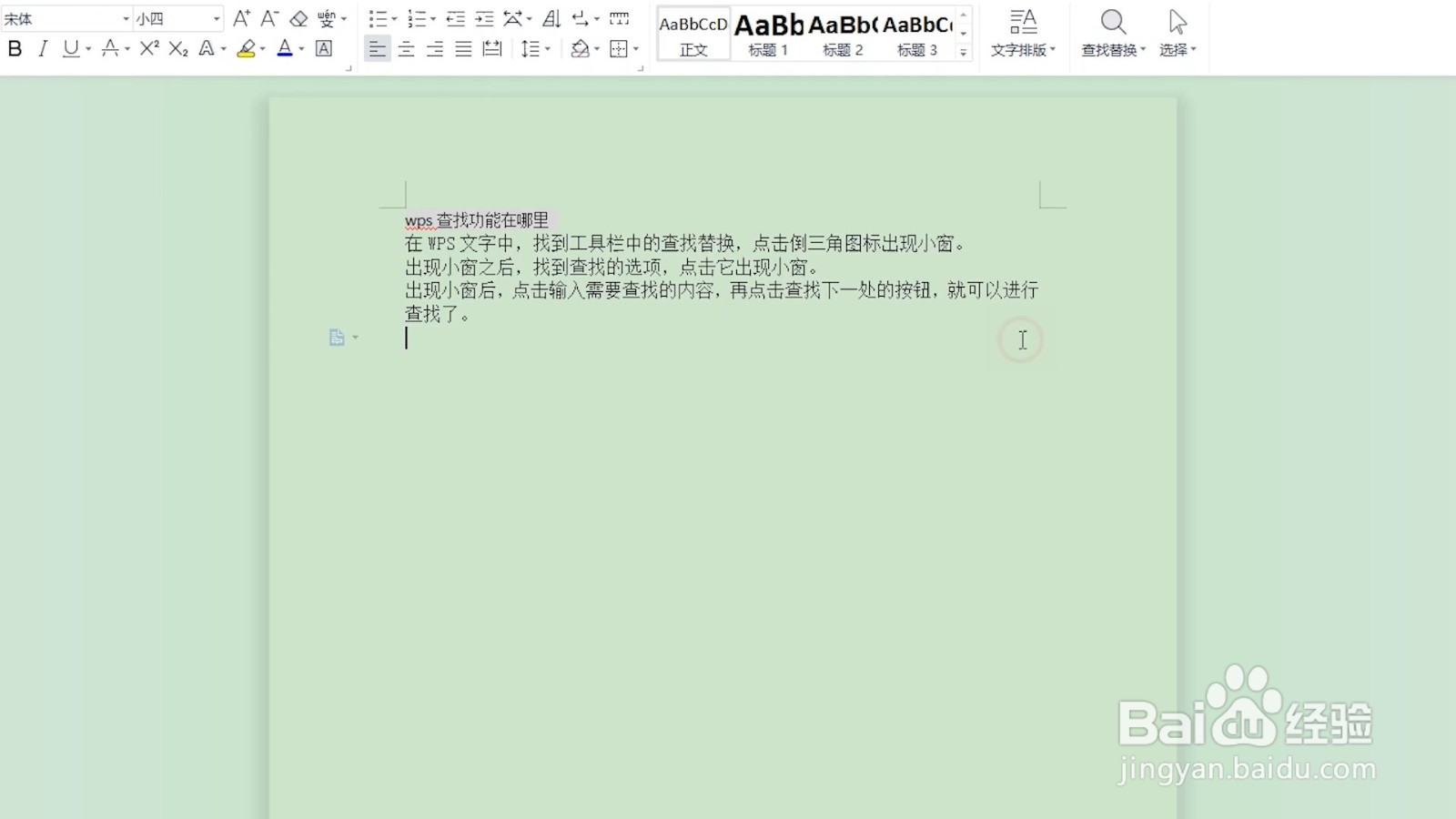1456x819 pixels.
Task: Toggle strikethrough formatting
Action: point(110,48)
